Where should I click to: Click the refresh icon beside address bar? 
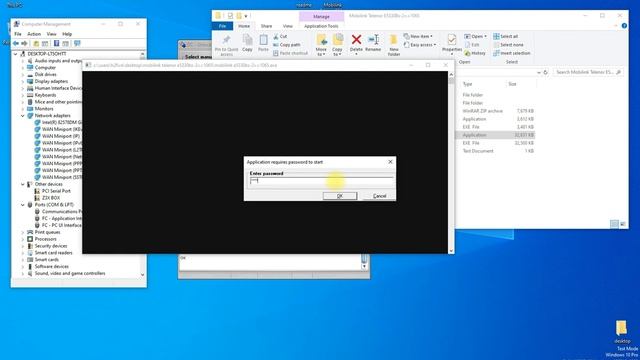pos(546,72)
